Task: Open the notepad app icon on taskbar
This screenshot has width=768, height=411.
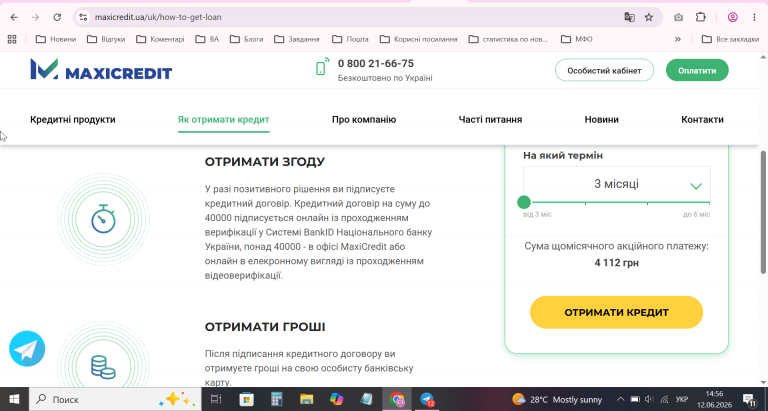Action: (x=366, y=399)
